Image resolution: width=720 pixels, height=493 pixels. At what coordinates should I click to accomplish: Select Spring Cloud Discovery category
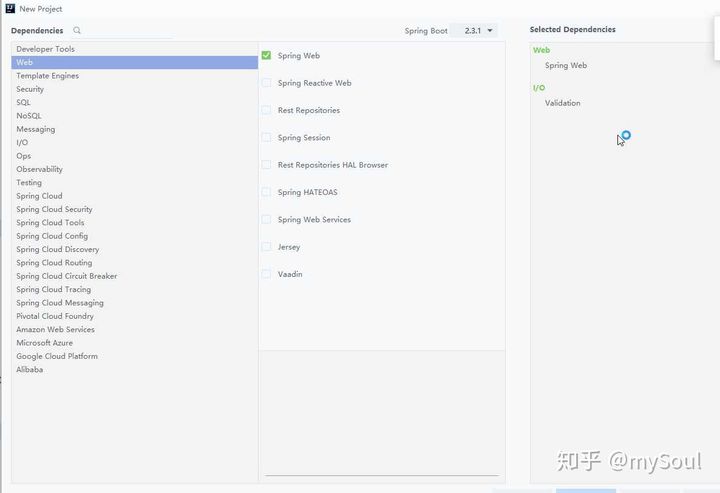135,249
